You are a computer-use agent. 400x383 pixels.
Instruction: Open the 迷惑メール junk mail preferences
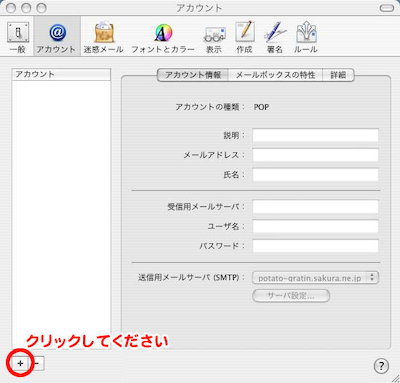coord(104,37)
